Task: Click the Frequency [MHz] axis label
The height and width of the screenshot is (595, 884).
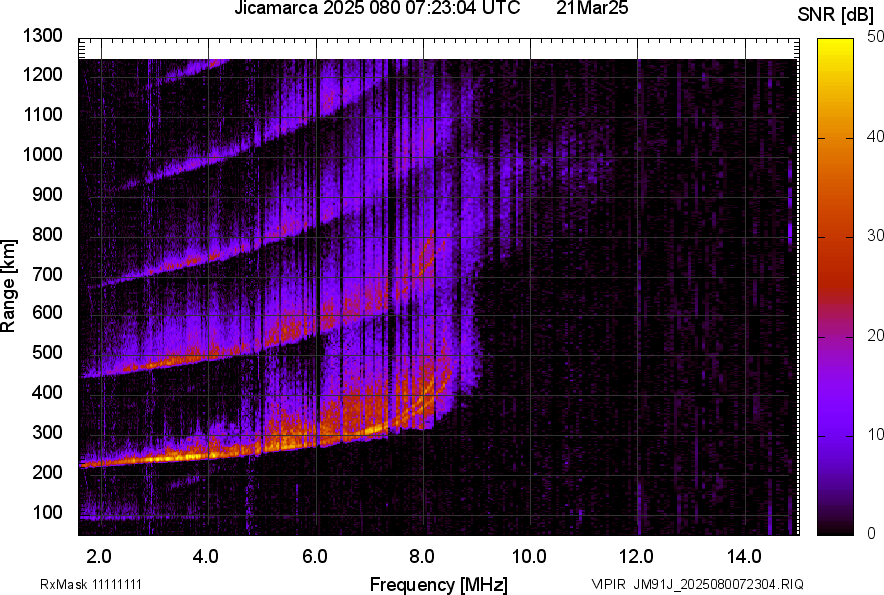Action: pos(438,584)
